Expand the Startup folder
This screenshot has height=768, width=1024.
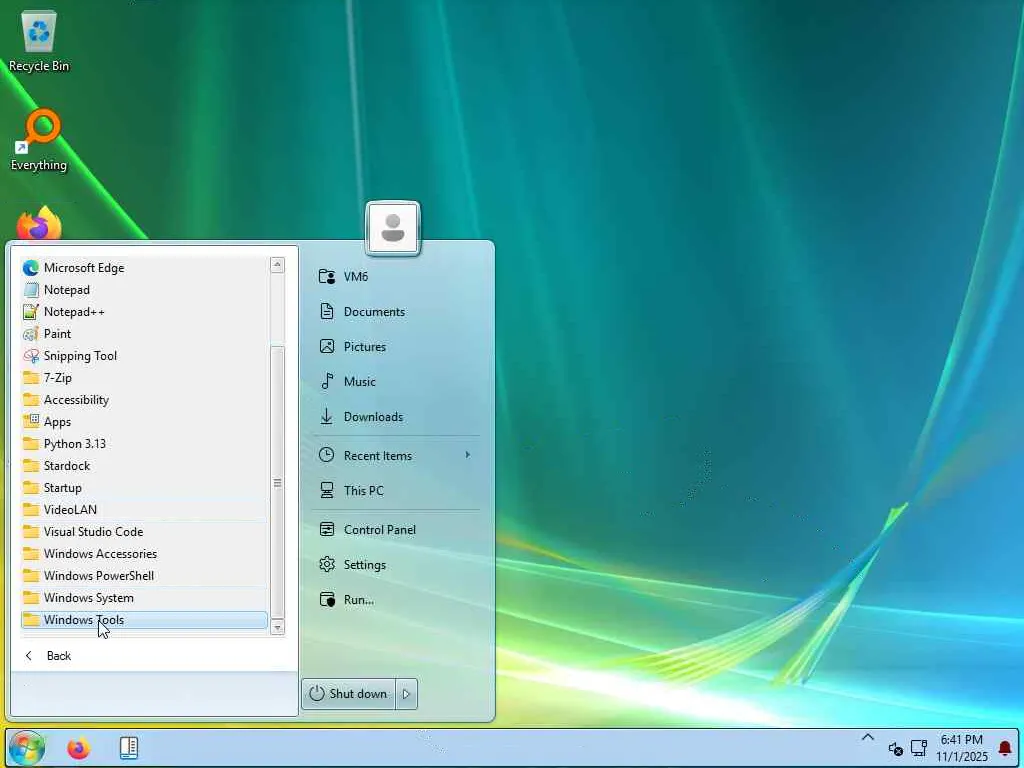point(144,488)
